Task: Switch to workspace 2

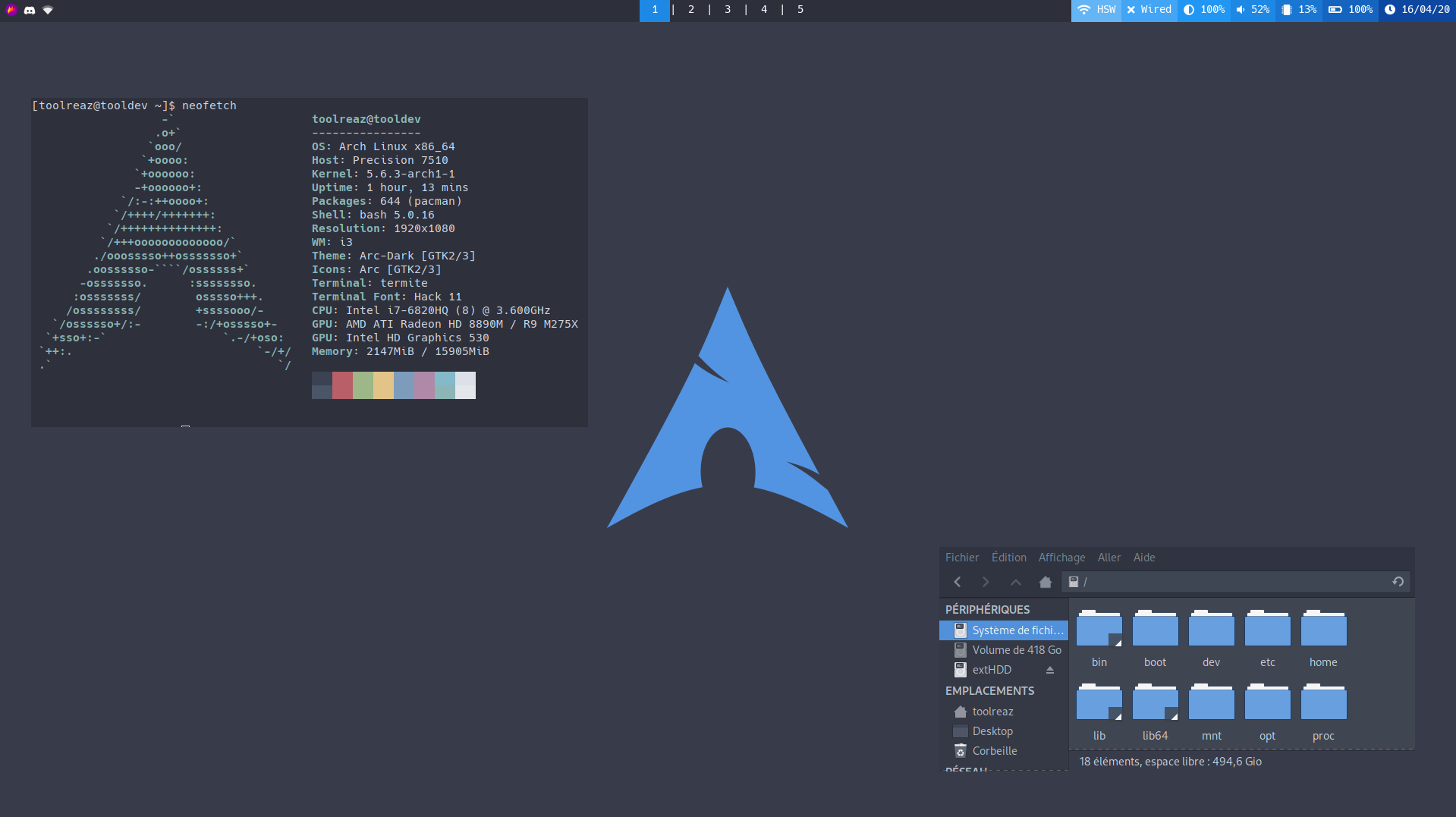Action: [691, 10]
